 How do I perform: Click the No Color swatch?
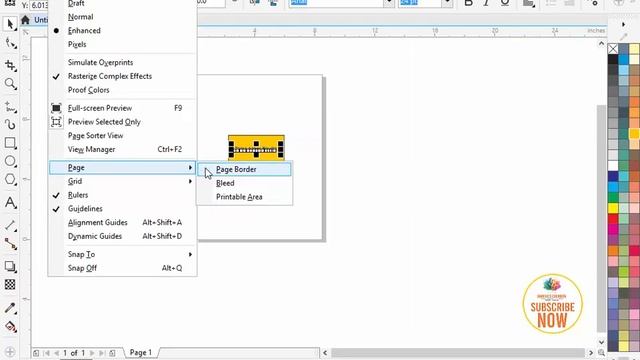613,49
